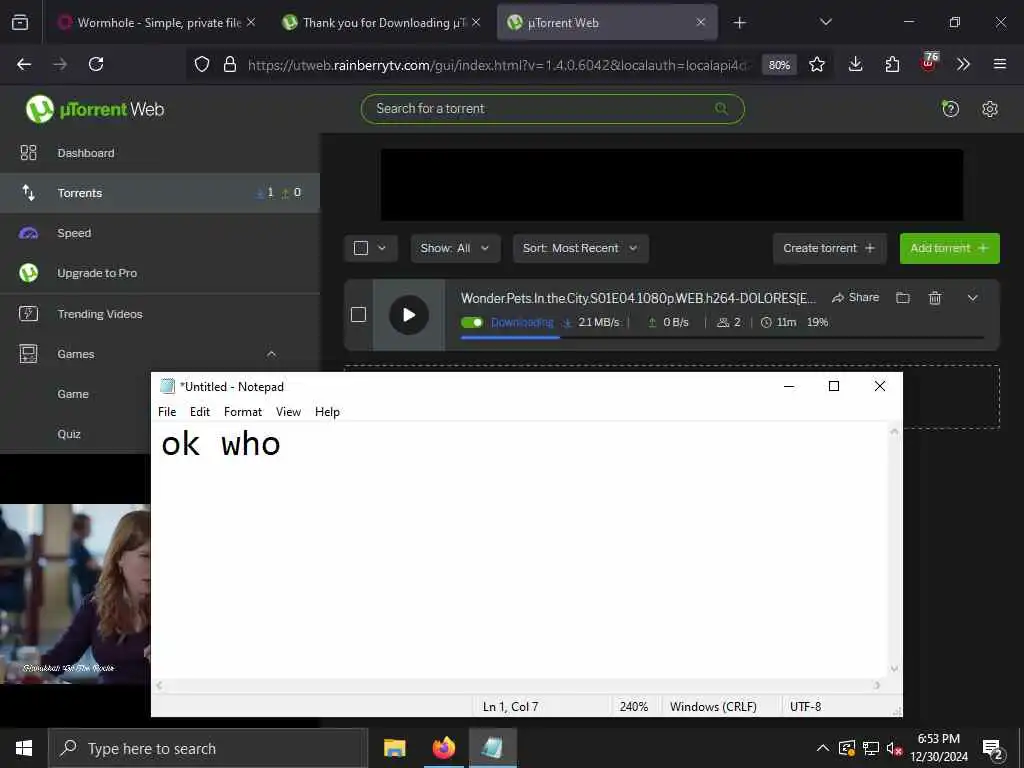Click the Firefox taskbar icon
Viewport: 1024px width, 768px height.
443,748
